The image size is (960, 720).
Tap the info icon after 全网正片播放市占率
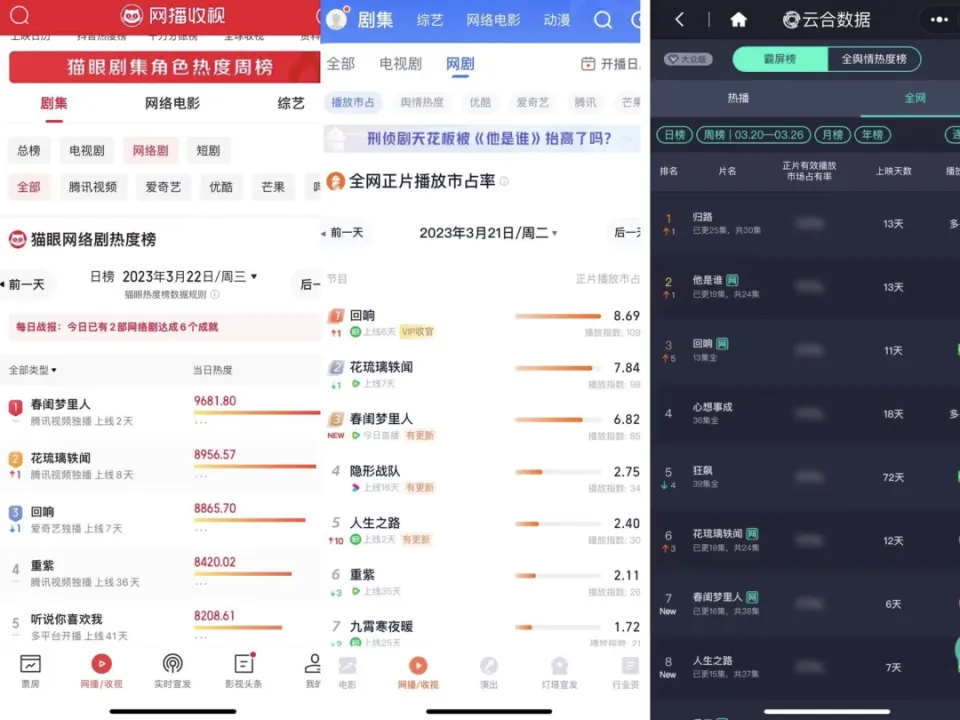pyautogui.click(x=504, y=181)
